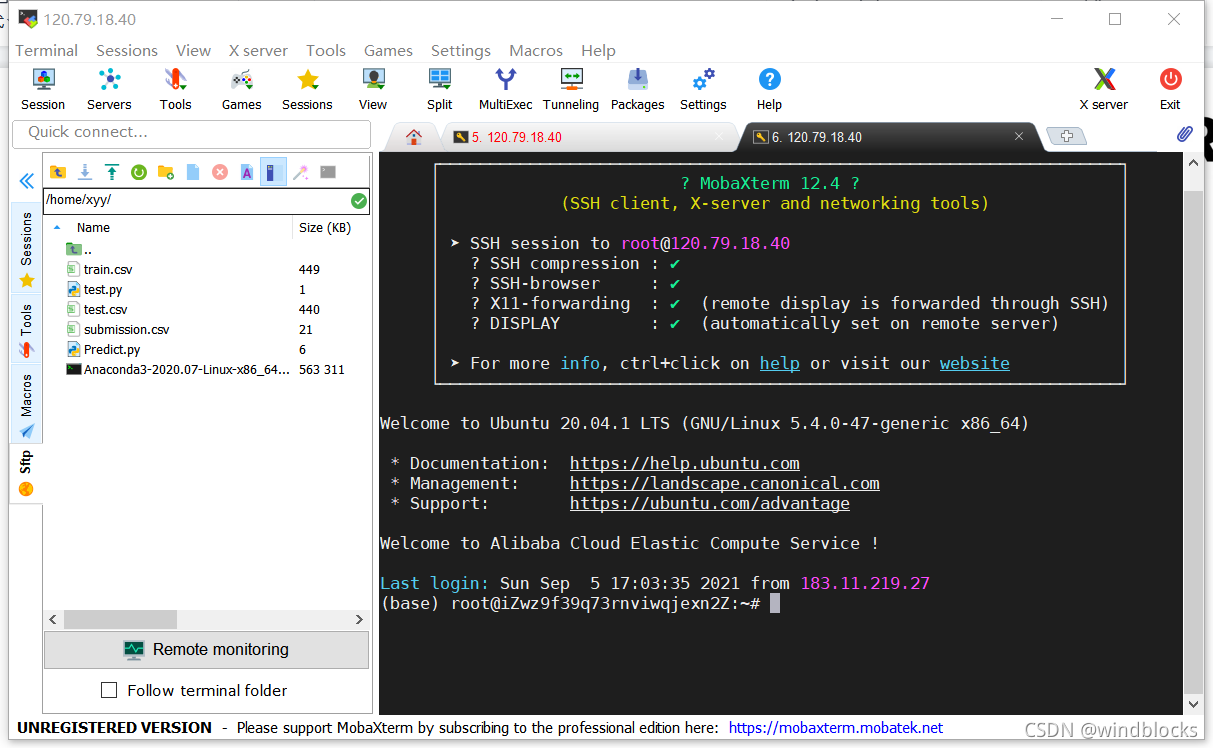Click the Help toolbar icon
Viewport: 1213px width, 748px height.
pyautogui.click(x=769, y=89)
